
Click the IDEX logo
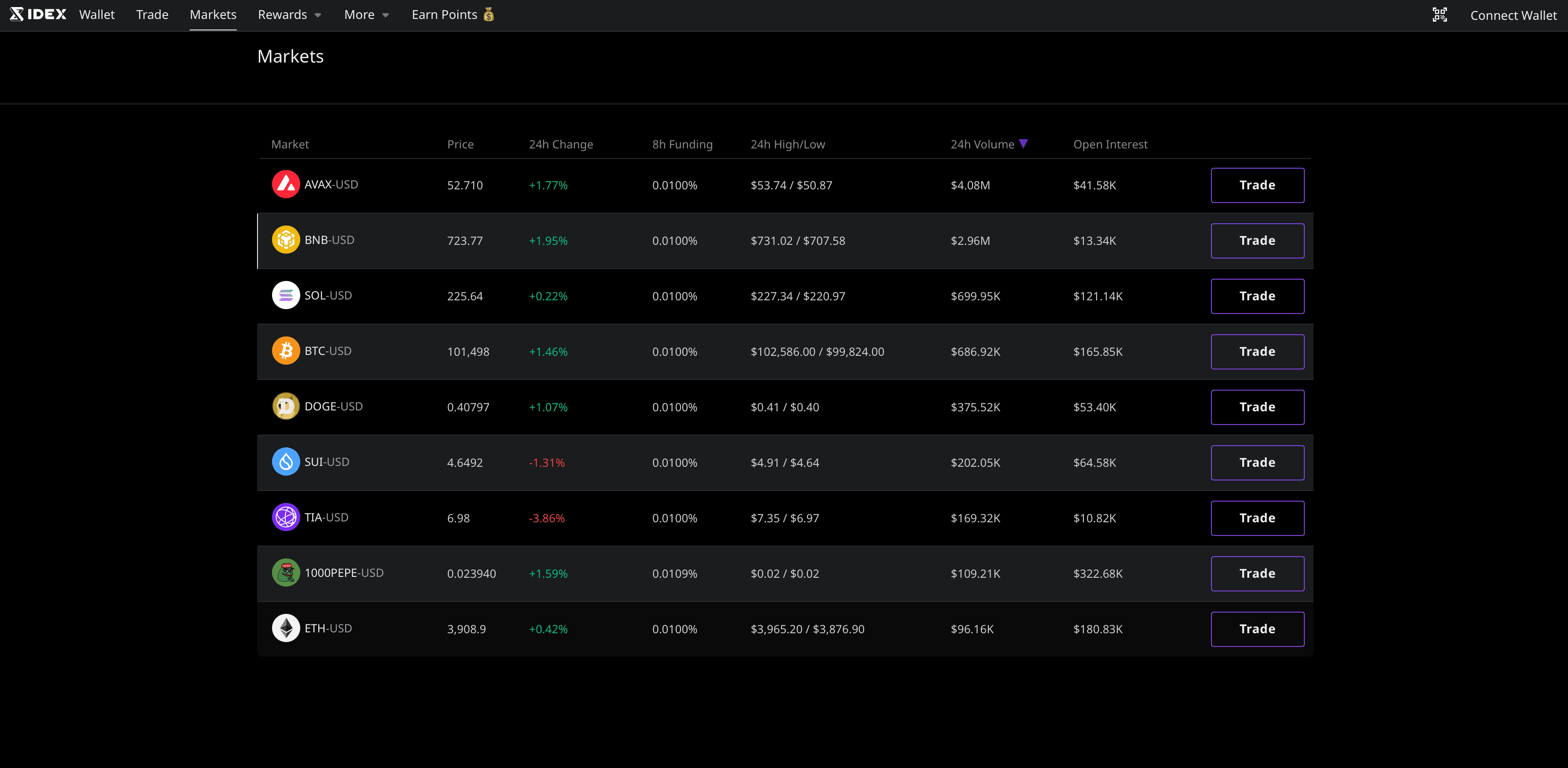(x=38, y=15)
